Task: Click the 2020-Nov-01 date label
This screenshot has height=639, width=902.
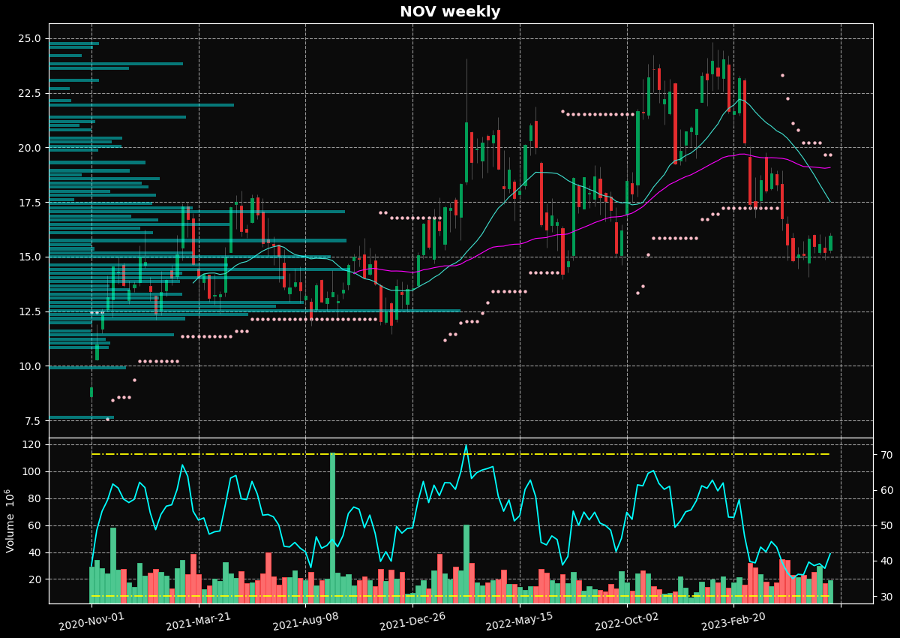Action: point(91,621)
